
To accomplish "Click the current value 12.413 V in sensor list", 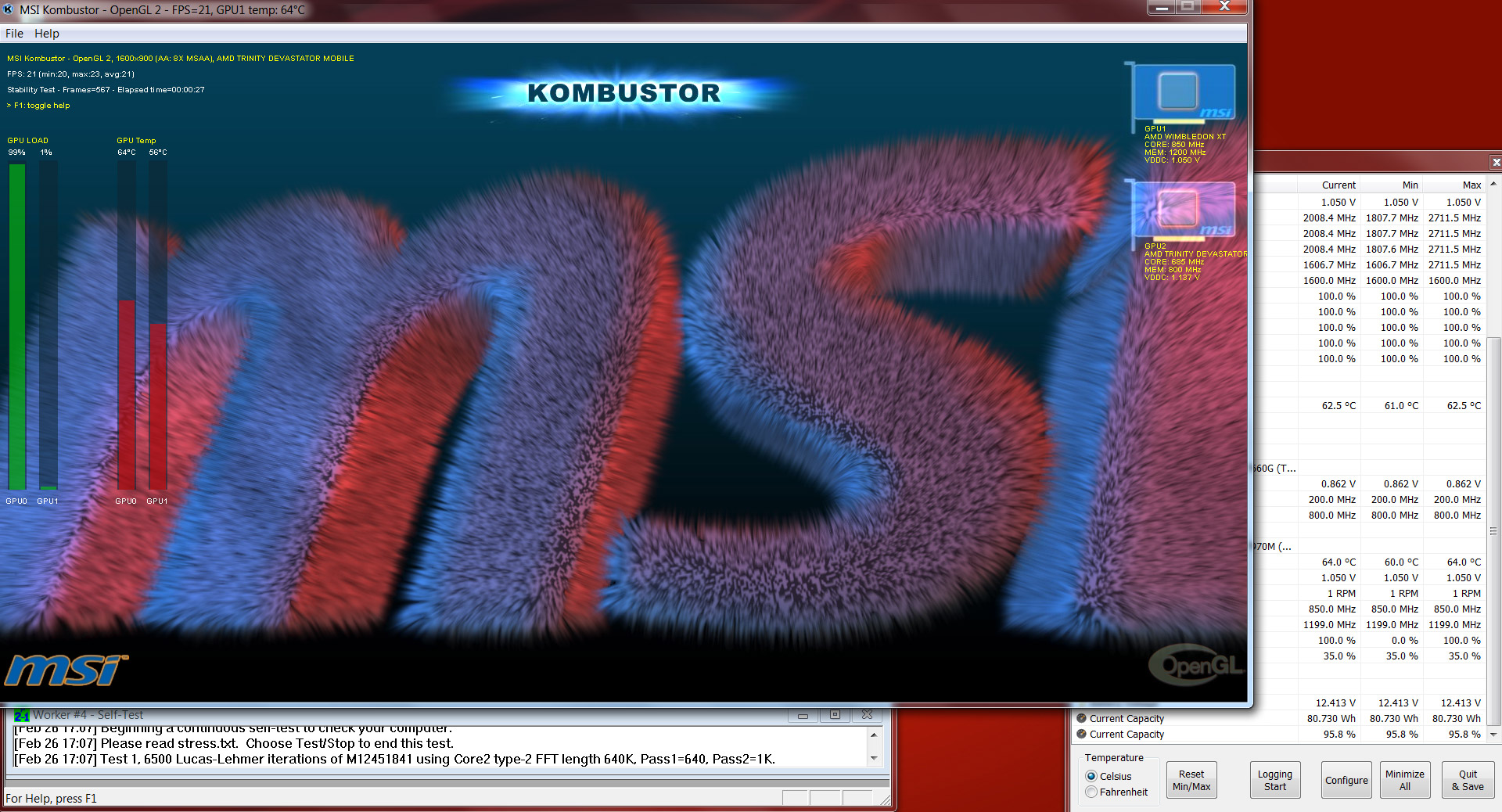I will pos(1335,702).
